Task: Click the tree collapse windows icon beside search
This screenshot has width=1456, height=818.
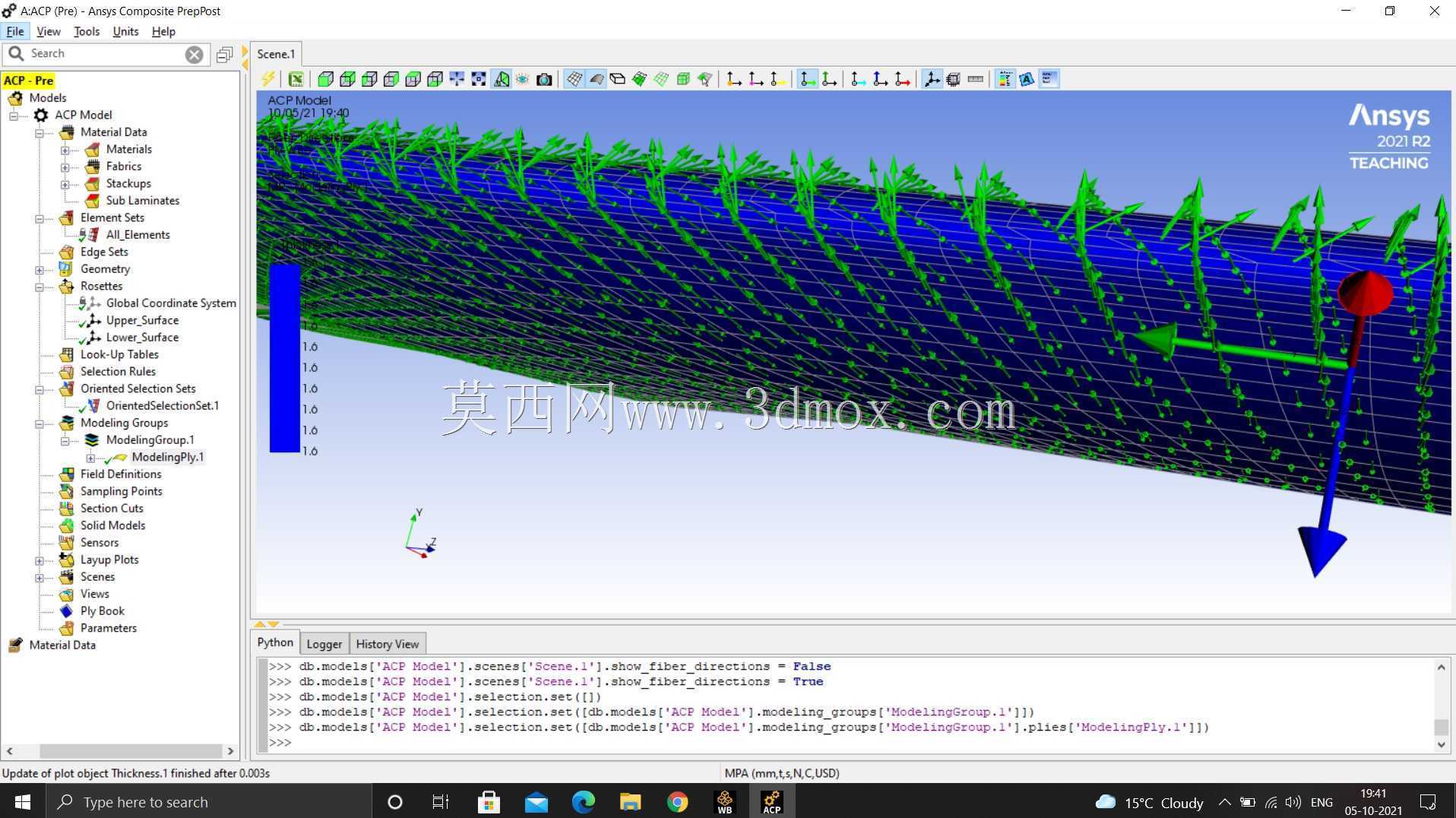Action: [x=224, y=54]
